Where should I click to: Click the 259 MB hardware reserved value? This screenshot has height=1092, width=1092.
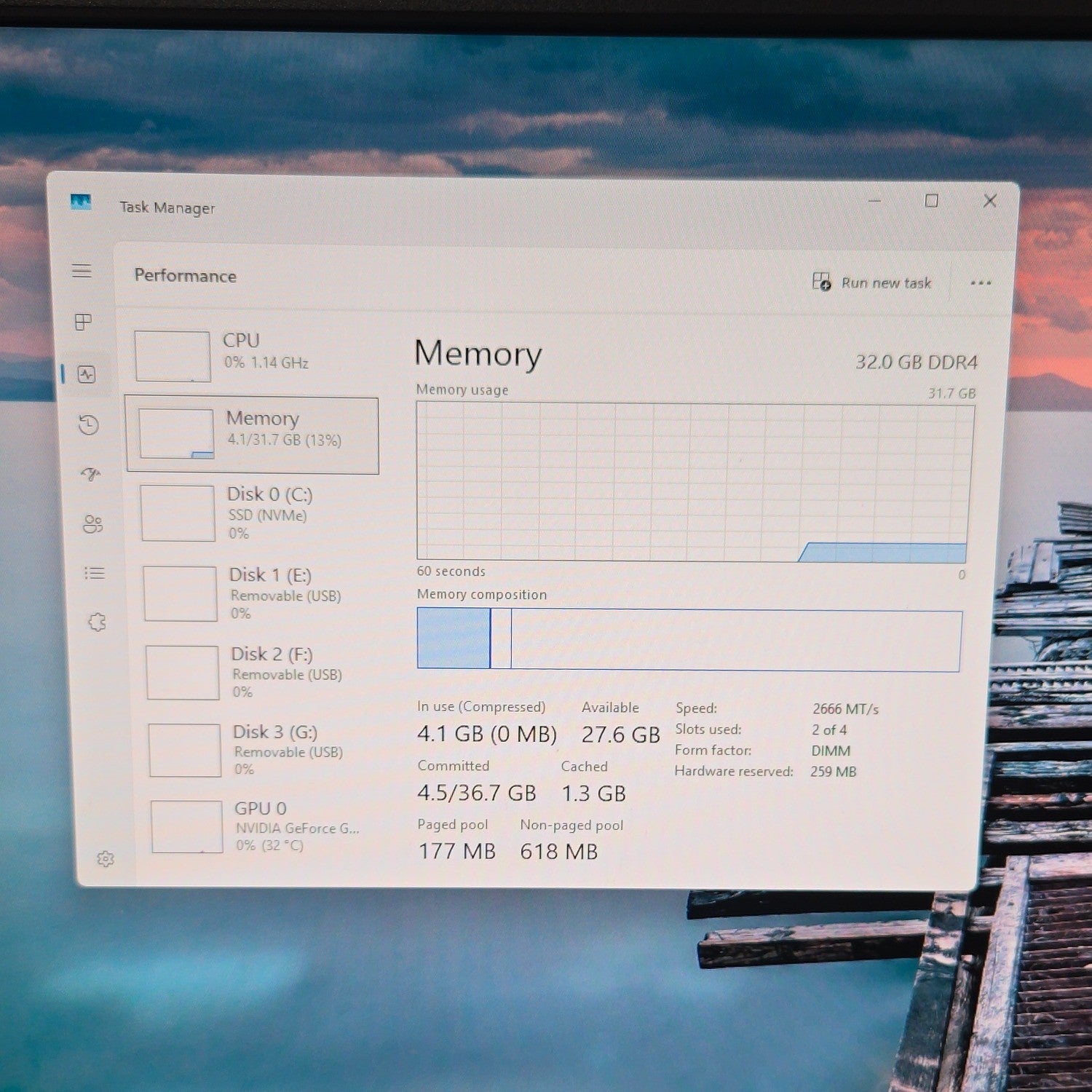click(833, 771)
